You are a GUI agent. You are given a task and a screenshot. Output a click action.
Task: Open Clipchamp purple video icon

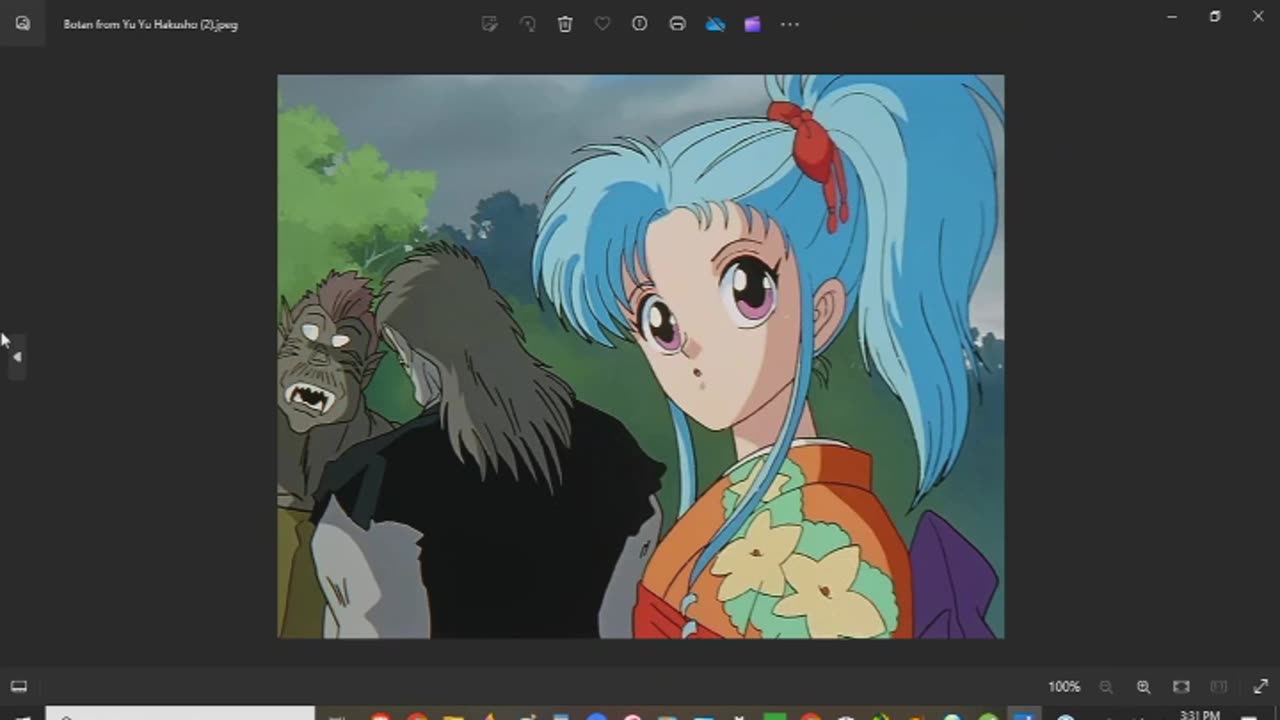pyautogui.click(x=752, y=24)
